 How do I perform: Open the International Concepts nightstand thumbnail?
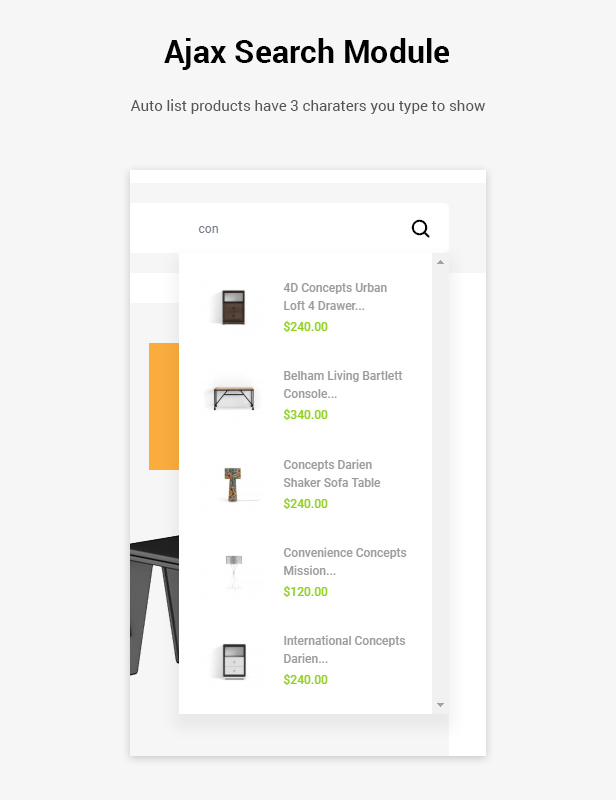coord(234,661)
